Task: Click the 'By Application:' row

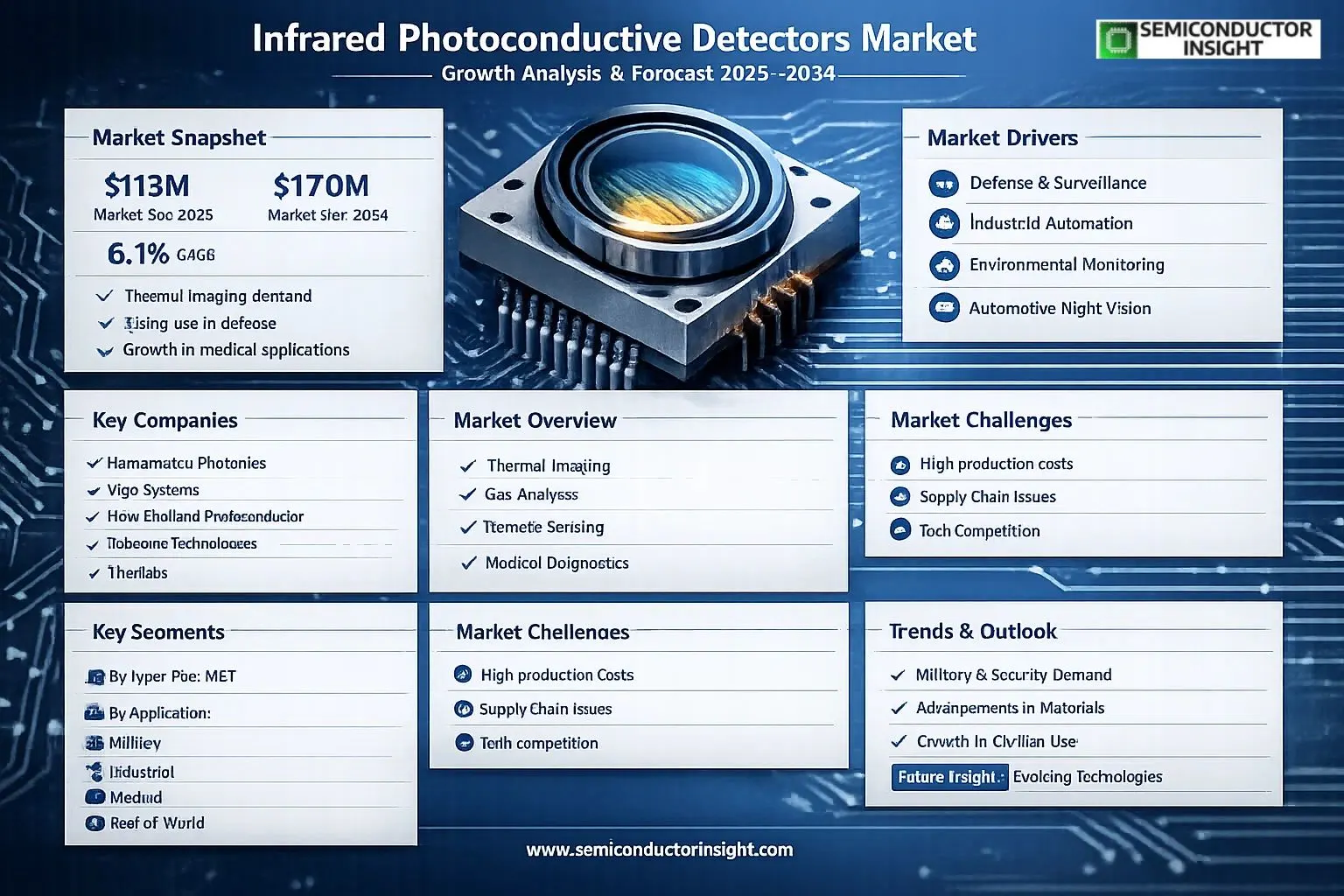Action: point(160,713)
